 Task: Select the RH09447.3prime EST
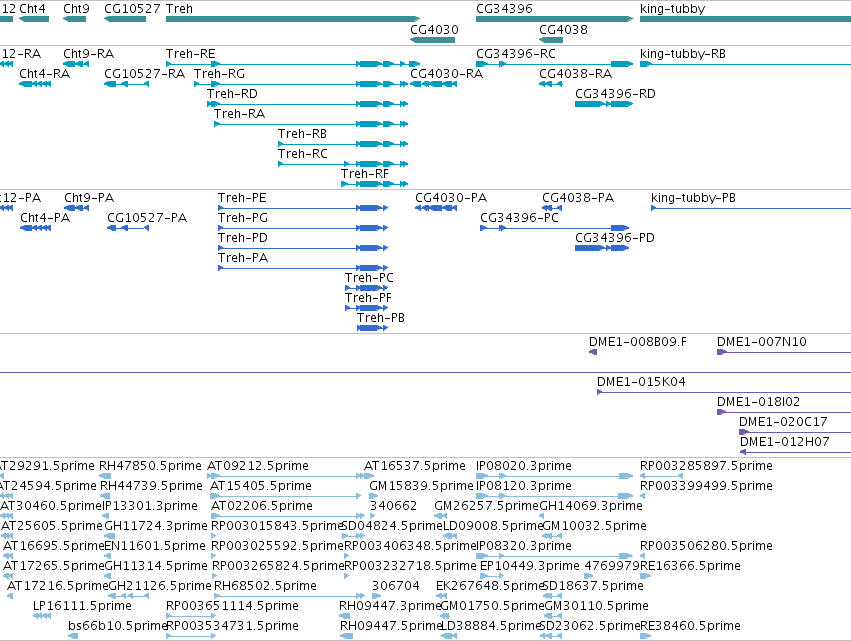tap(345, 616)
